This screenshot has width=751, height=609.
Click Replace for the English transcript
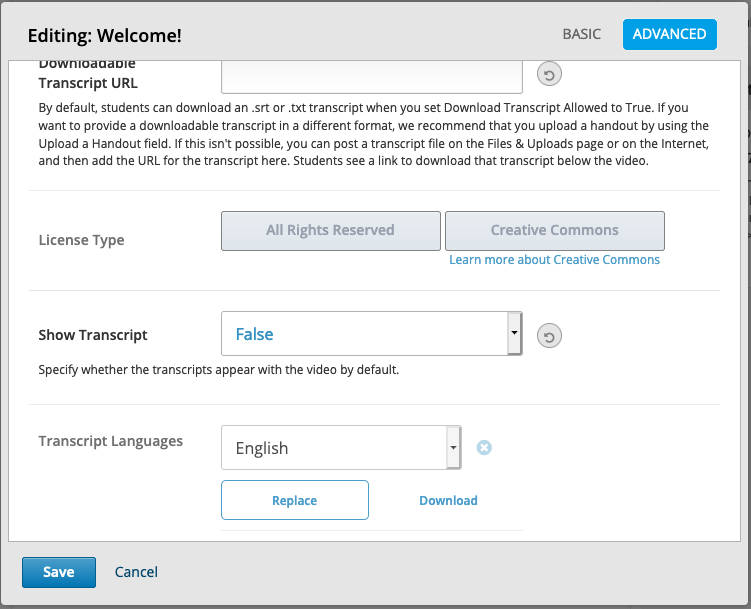(295, 500)
